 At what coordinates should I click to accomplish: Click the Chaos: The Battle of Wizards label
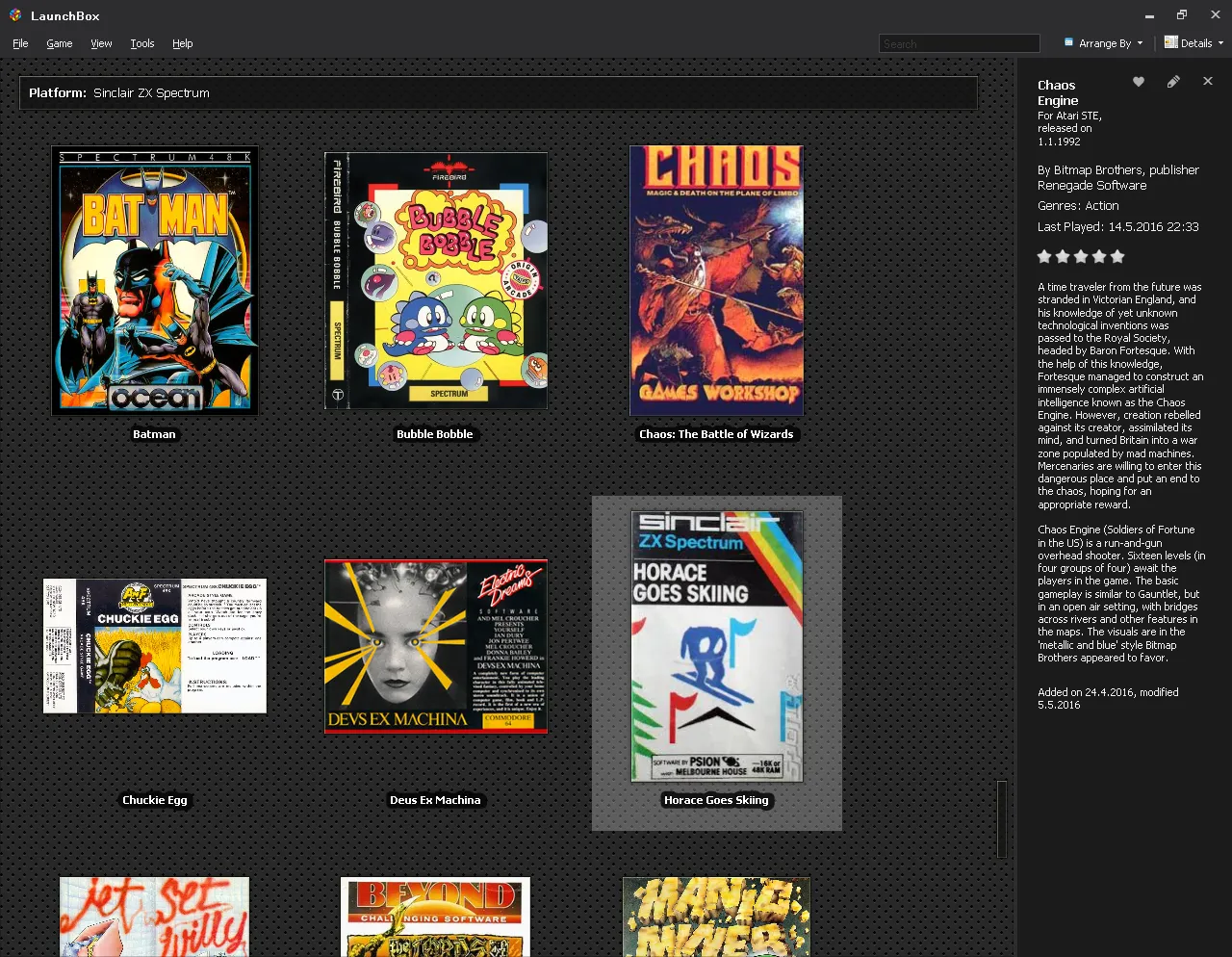716,434
